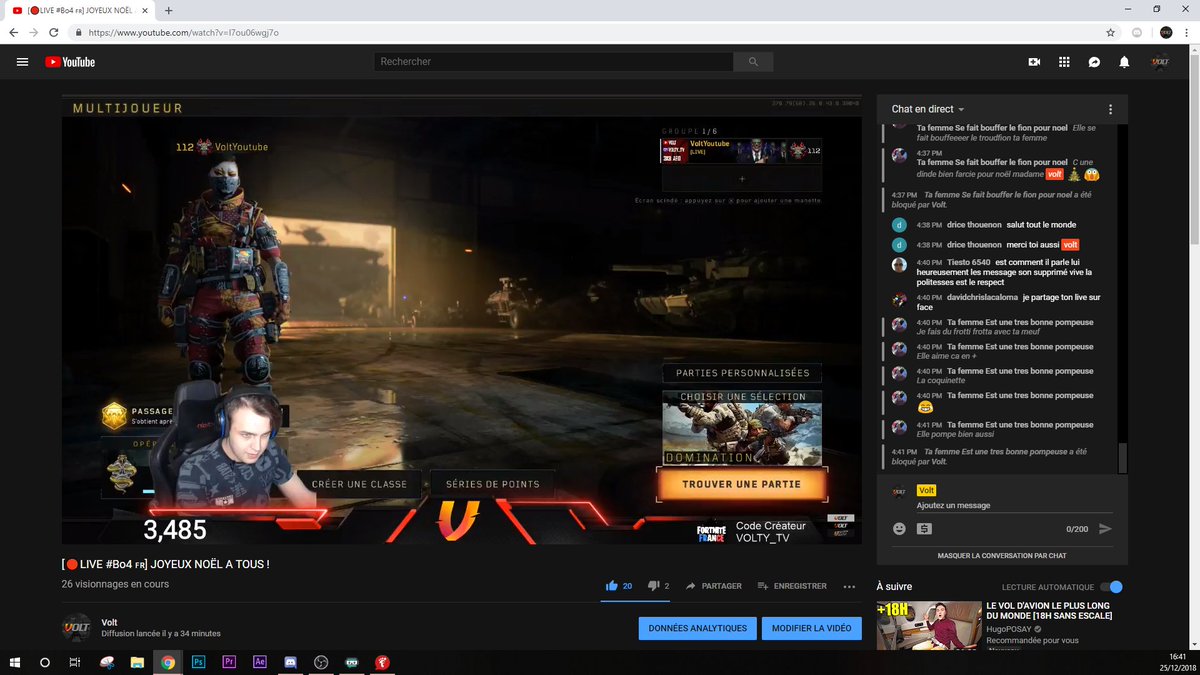Open the notifications bell
Screen dimensions: 1200x675
coord(1124,62)
